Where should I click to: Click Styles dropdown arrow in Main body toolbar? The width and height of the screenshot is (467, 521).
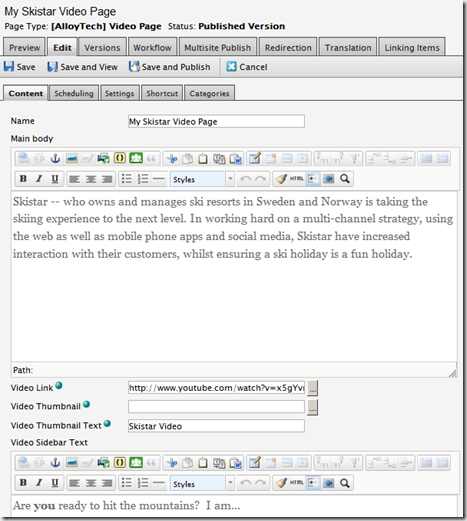point(230,179)
